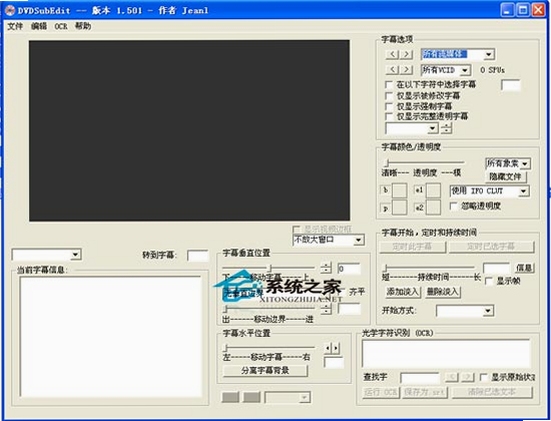The image size is (551, 421).
Task: Open the highlighted dropdown at top of 字幕选项
Action: point(458,54)
